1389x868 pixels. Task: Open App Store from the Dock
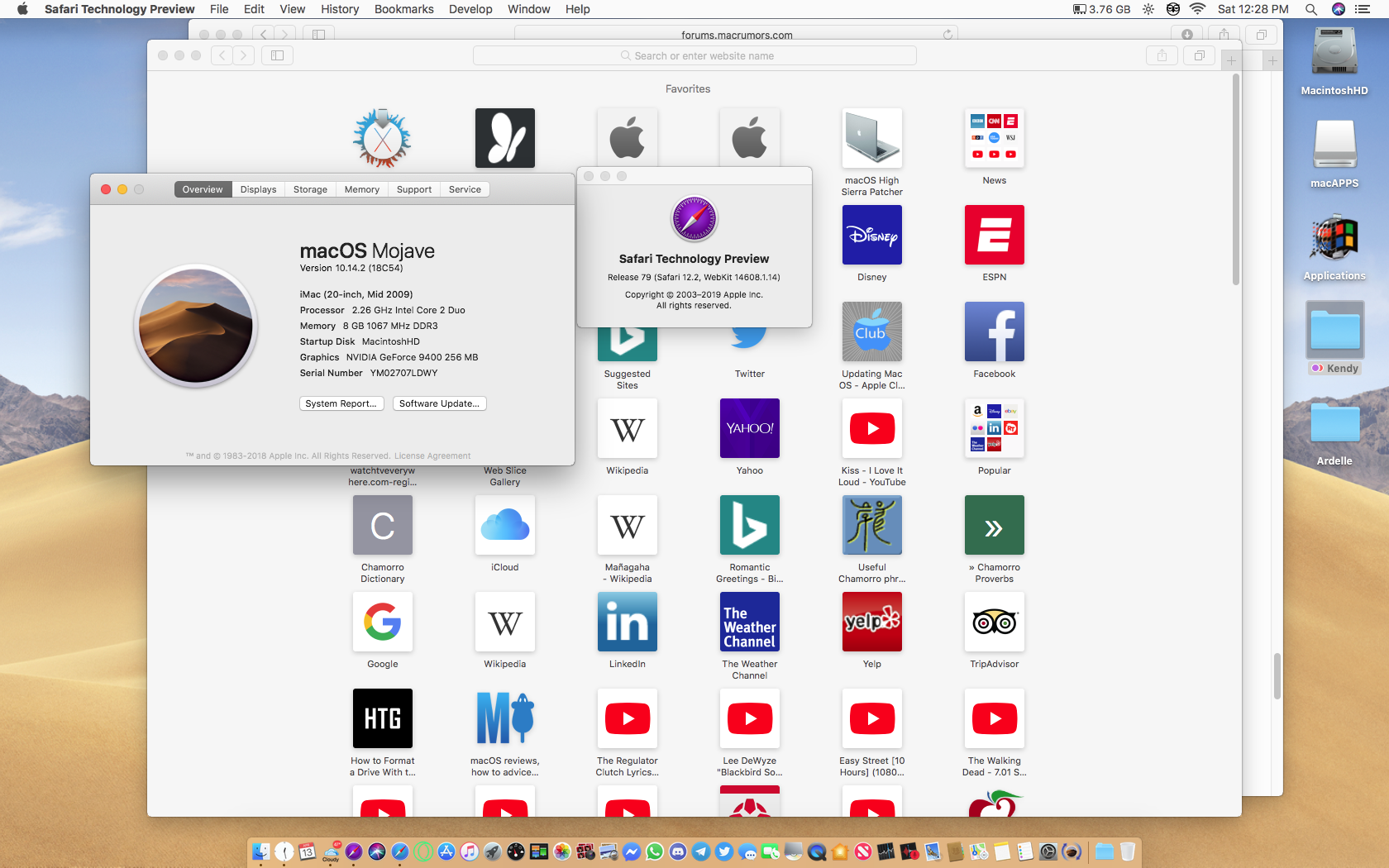446,851
